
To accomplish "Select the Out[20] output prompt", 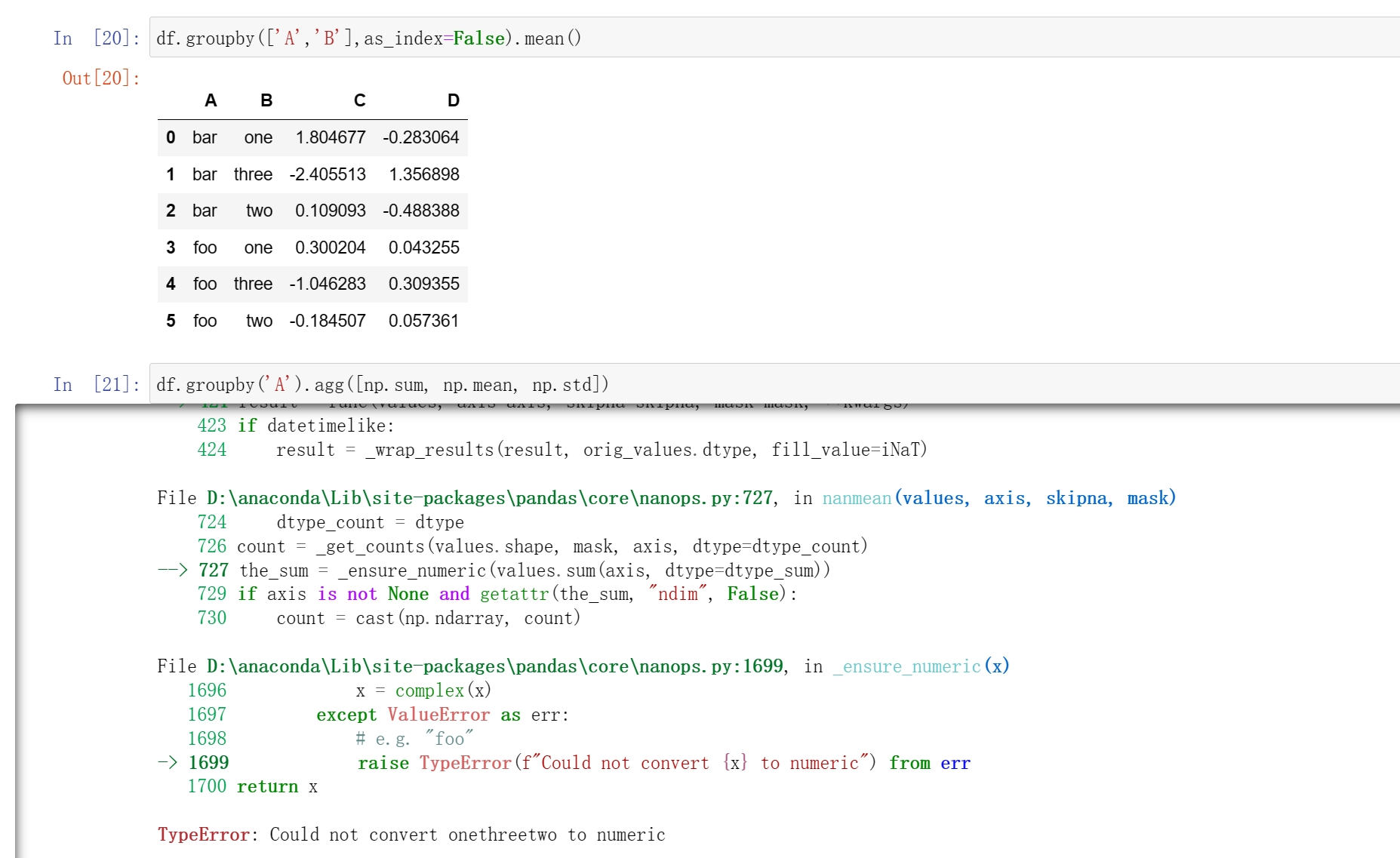I will pyautogui.click(x=101, y=78).
